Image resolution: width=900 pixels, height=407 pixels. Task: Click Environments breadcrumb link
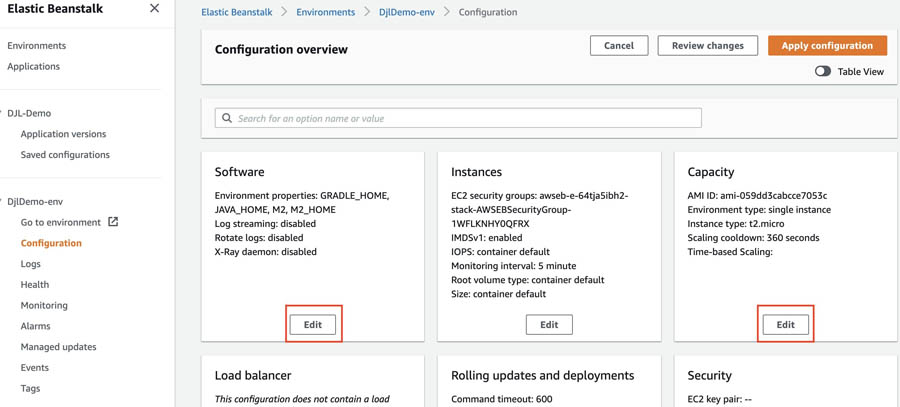[325, 12]
